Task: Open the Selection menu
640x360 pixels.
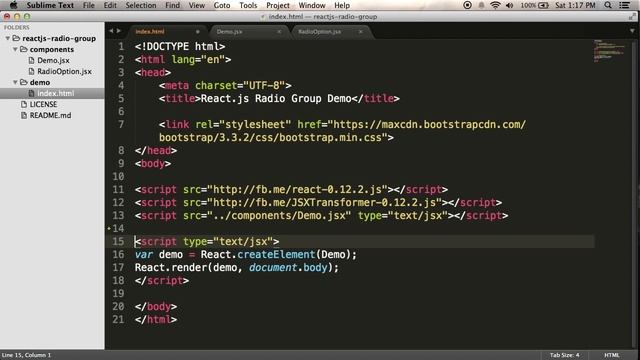Action: (x=141, y=5)
